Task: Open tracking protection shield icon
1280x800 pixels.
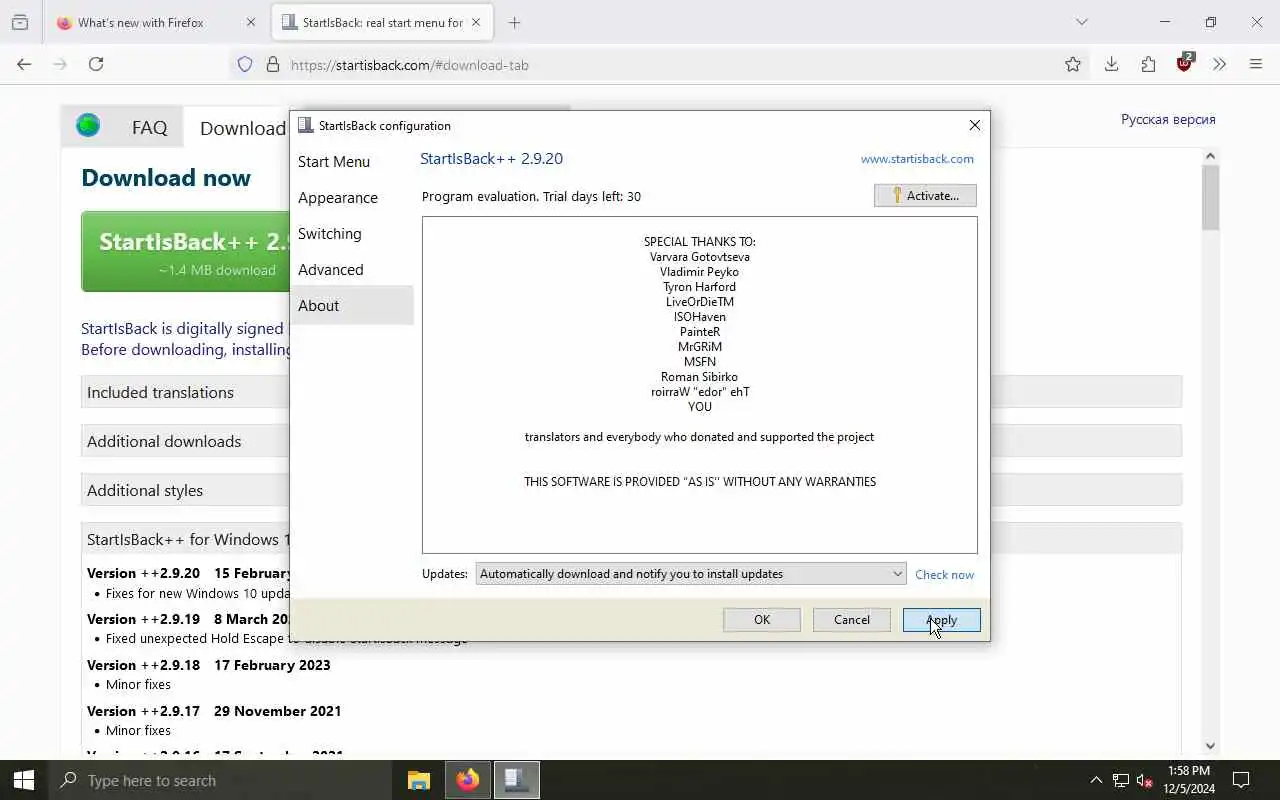Action: click(245, 65)
